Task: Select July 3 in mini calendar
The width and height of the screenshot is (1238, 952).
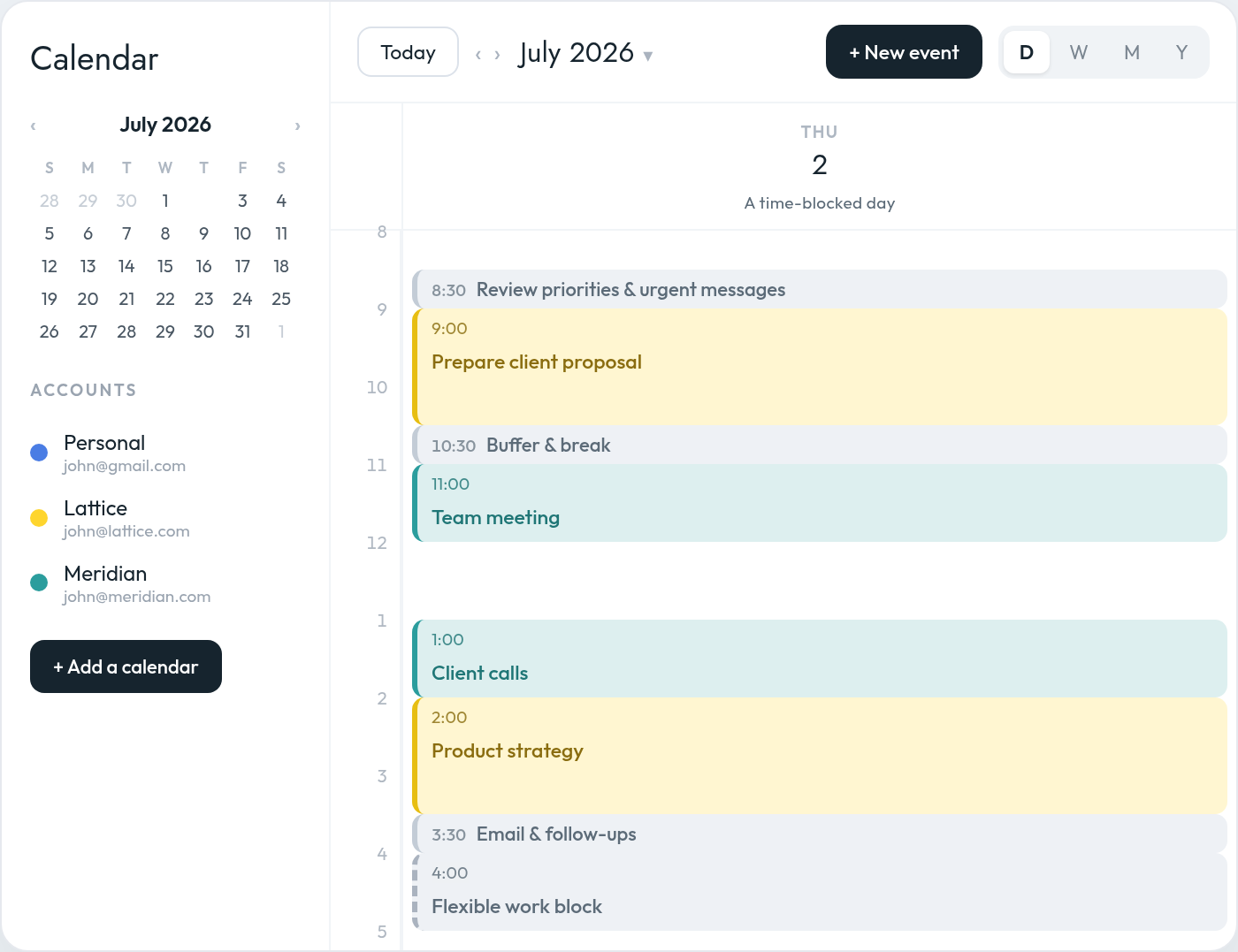Action: coord(242,201)
